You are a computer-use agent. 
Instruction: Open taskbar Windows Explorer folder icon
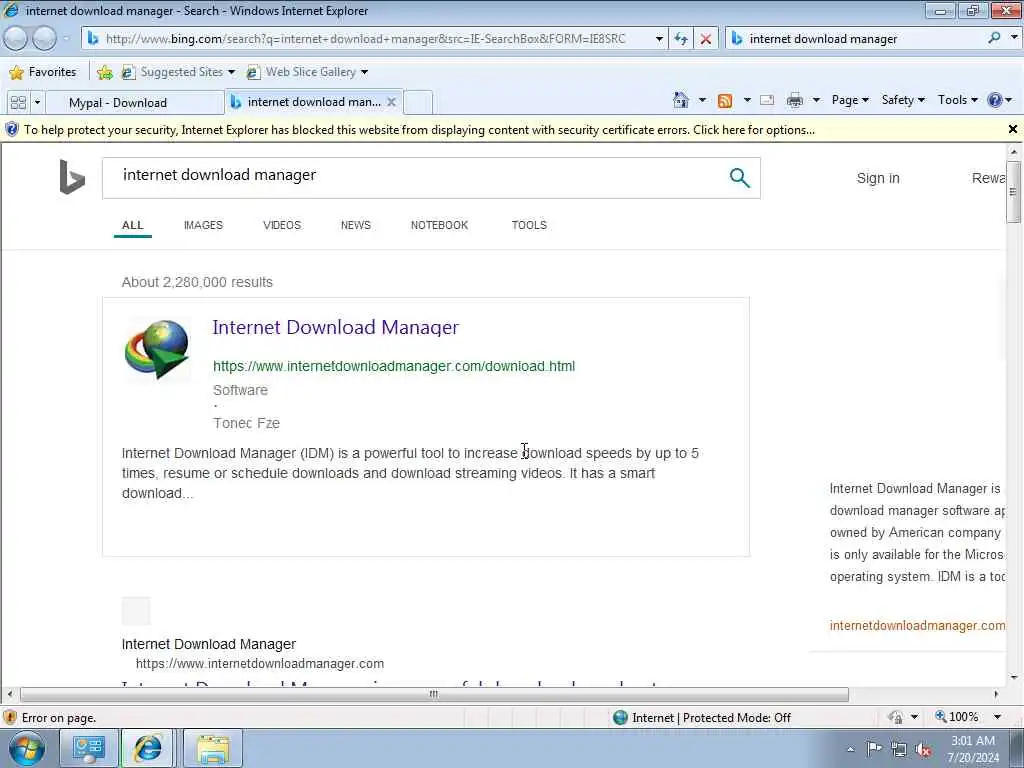click(x=213, y=748)
